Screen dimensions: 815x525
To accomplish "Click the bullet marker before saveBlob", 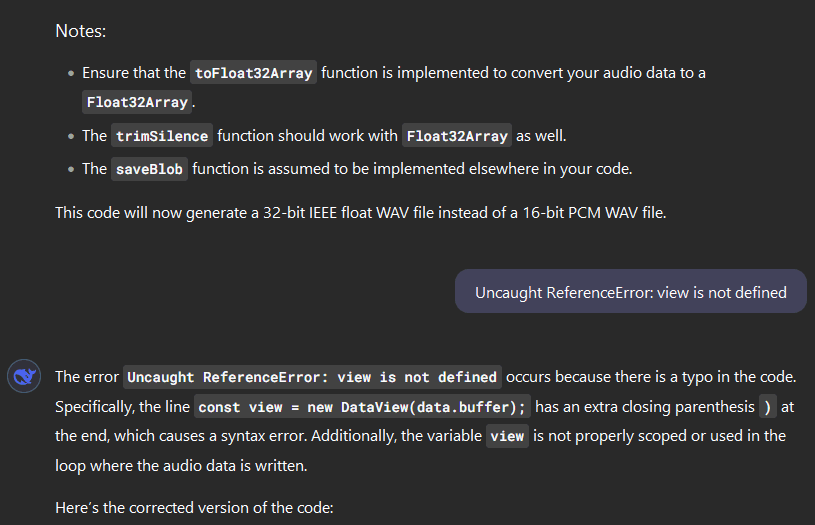I will pyautogui.click(x=71, y=169).
